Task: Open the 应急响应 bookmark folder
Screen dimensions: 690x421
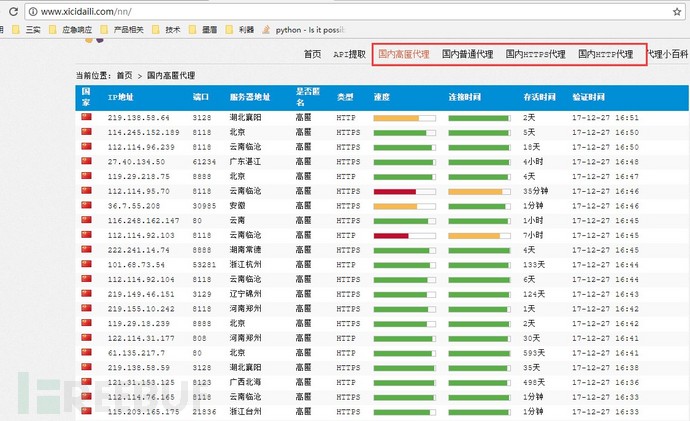Action: point(70,30)
